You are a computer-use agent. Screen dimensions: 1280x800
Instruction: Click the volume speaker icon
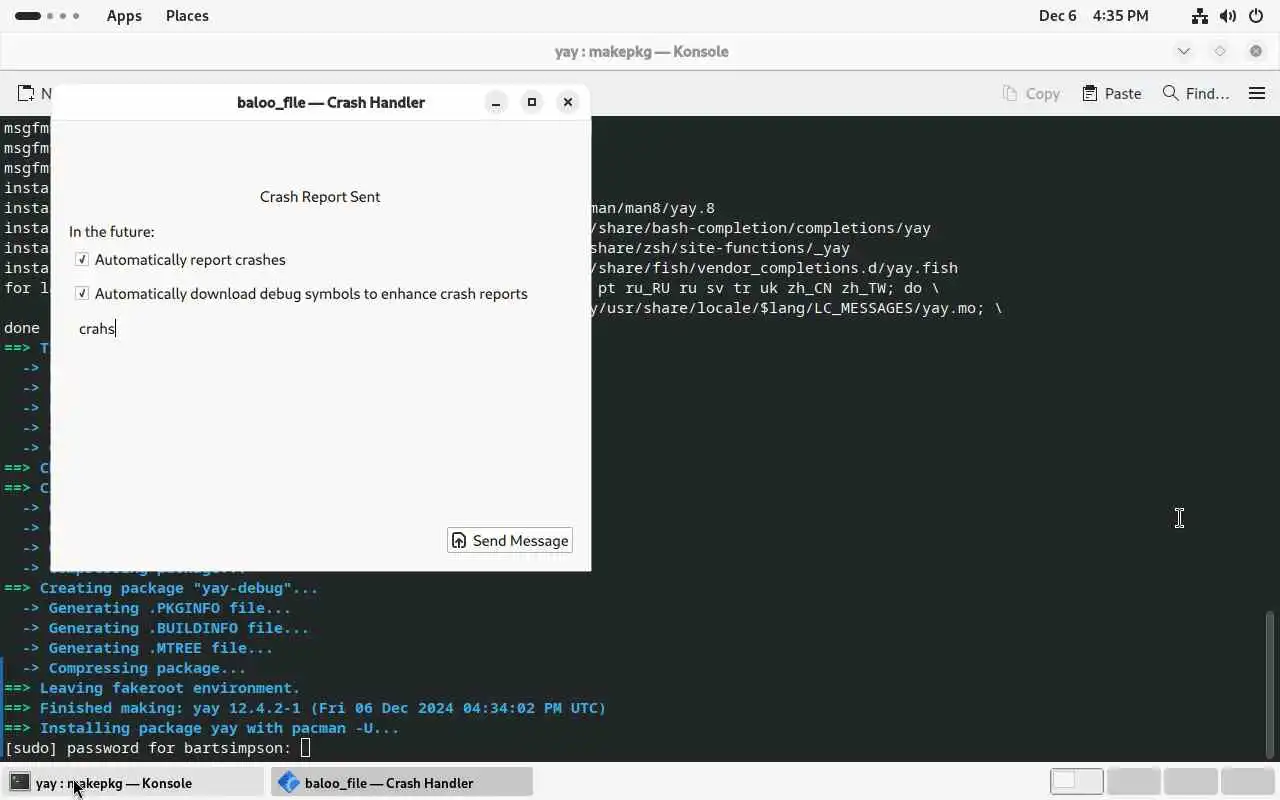click(x=1228, y=16)
